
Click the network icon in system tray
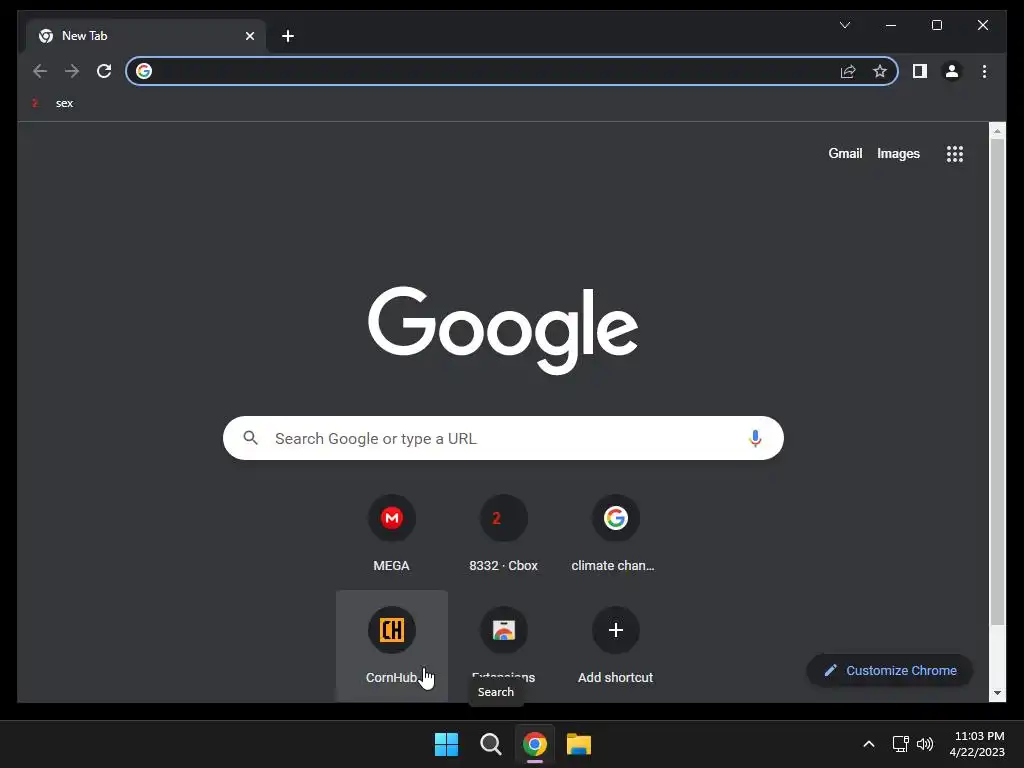901,744
